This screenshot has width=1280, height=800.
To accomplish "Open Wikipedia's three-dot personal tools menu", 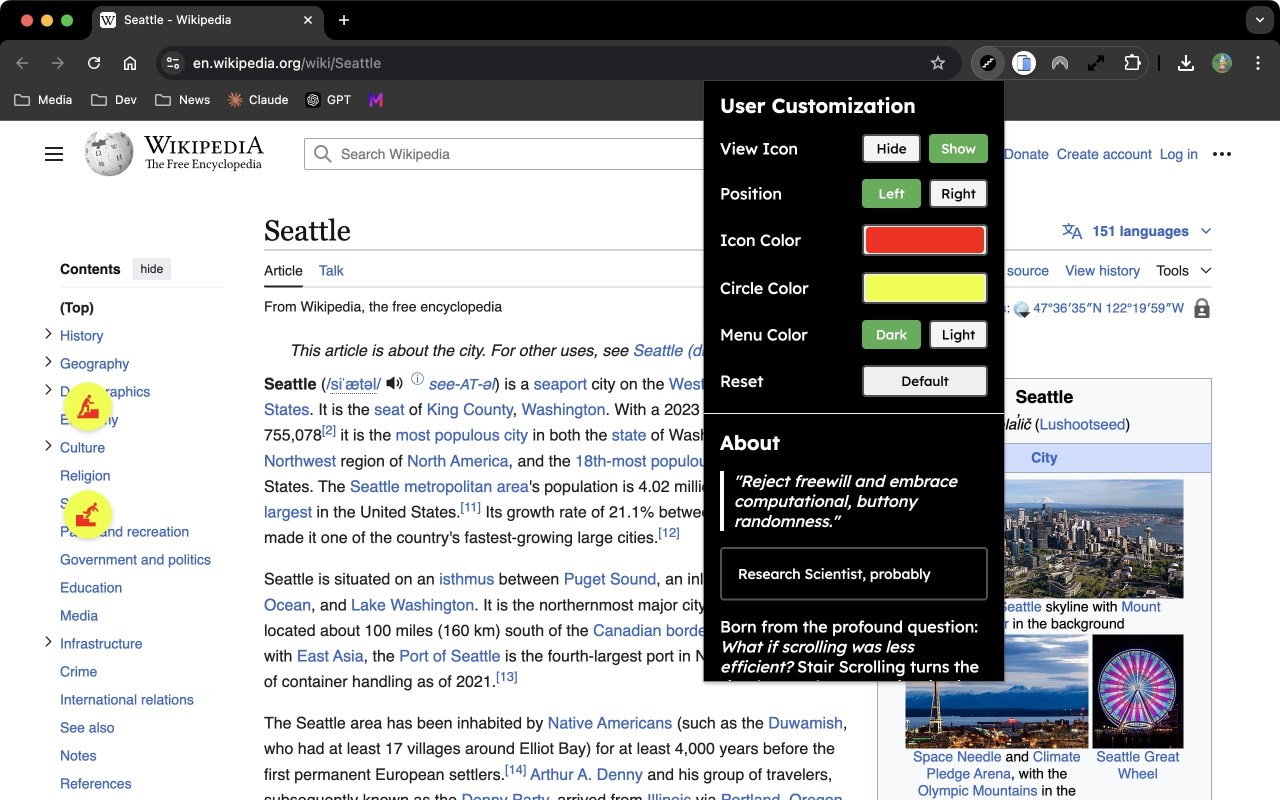I will [1221, 154].
